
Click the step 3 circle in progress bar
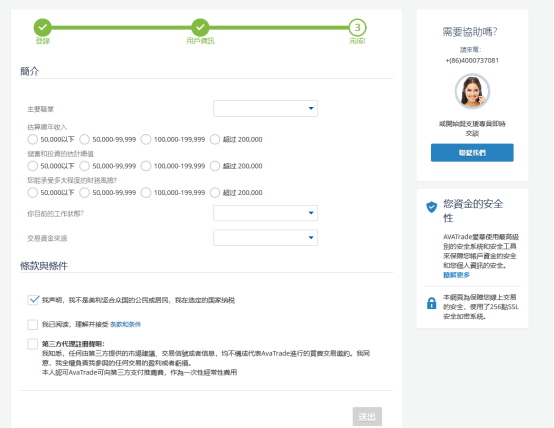coord(357,27)
